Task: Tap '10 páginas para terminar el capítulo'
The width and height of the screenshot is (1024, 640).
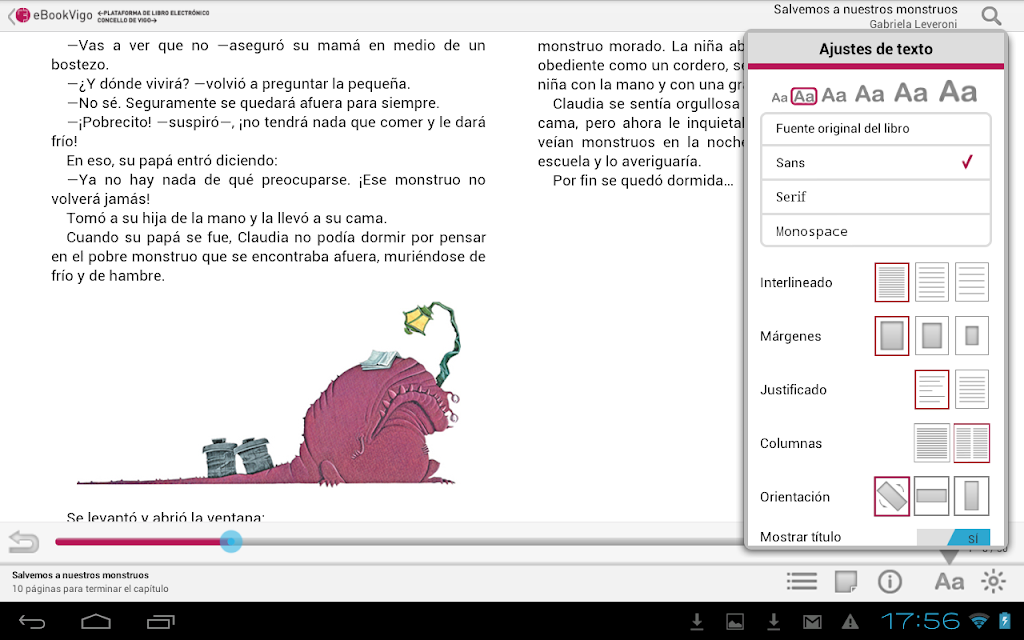Action: click(x=90, y=588)
